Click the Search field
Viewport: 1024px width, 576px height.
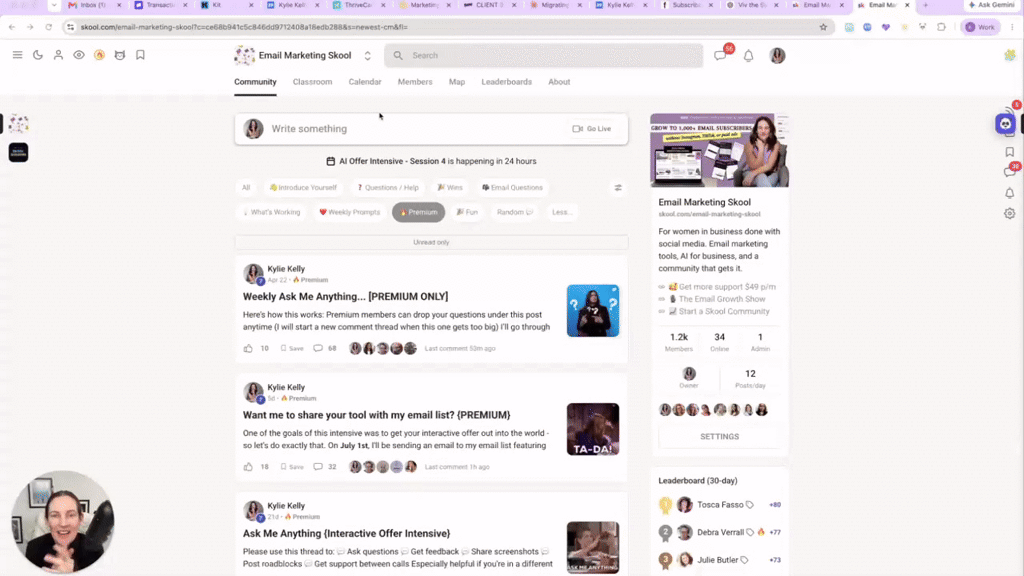[x=543, y=56]
